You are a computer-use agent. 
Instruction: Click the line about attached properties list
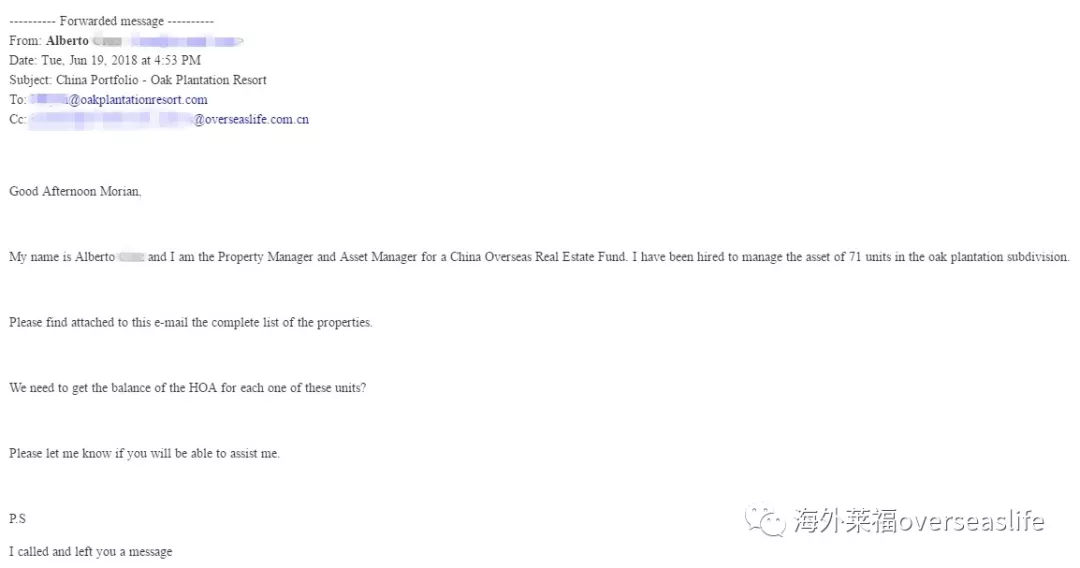coord(191,322)
